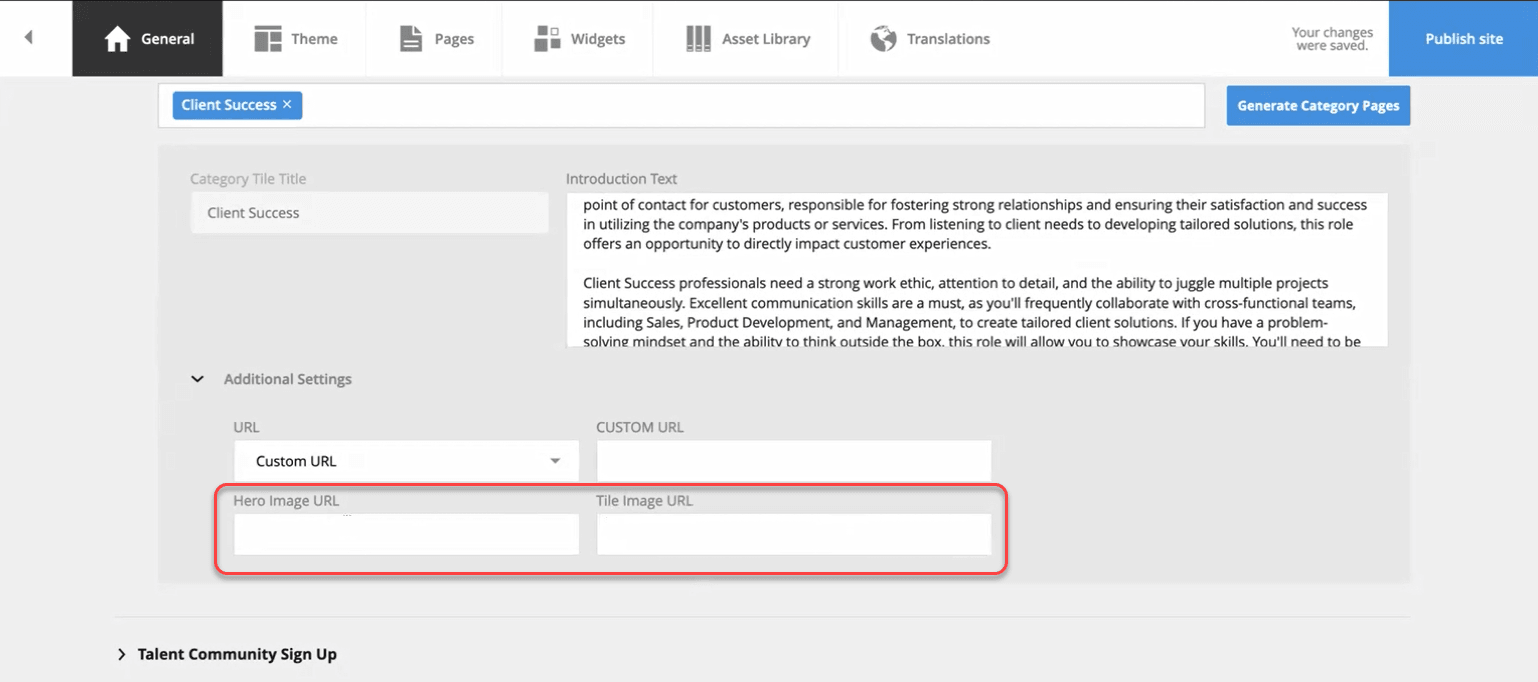Remove the Client Success tag
Viewport: 1538px width, 682px height.
point(287,105)
